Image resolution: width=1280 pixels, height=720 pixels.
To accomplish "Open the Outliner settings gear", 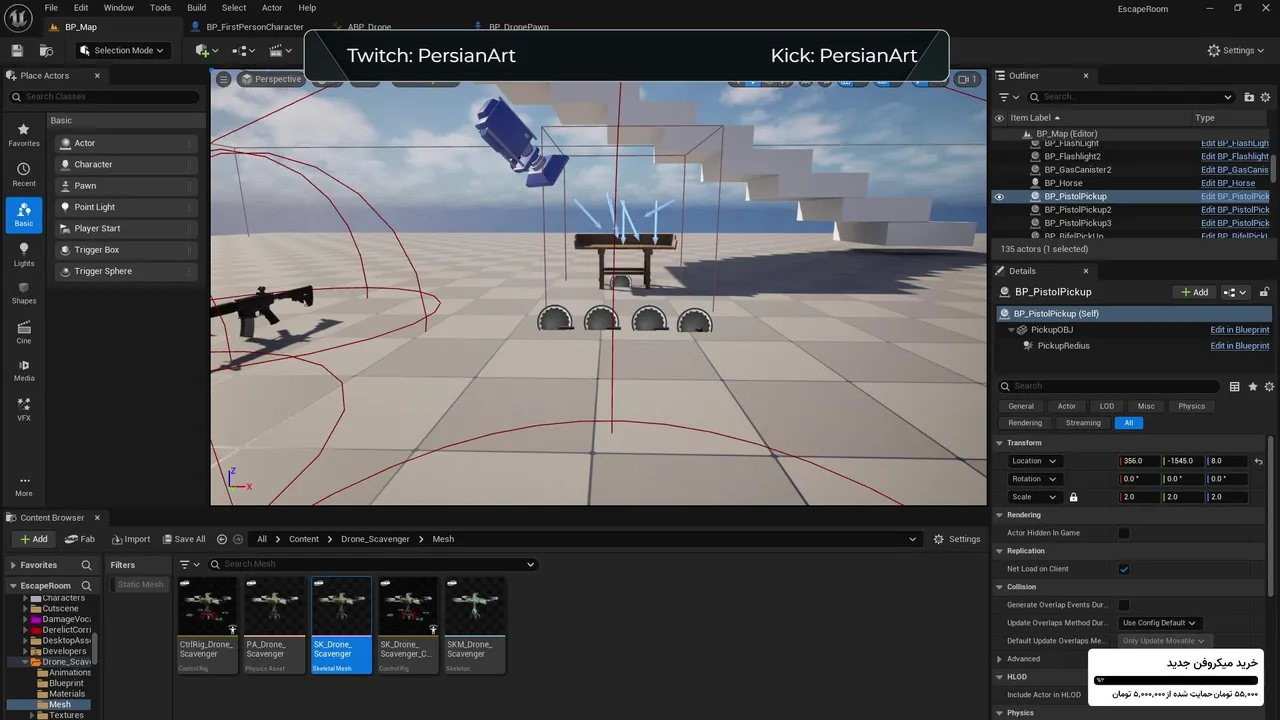I will (x=1267, y=97).
